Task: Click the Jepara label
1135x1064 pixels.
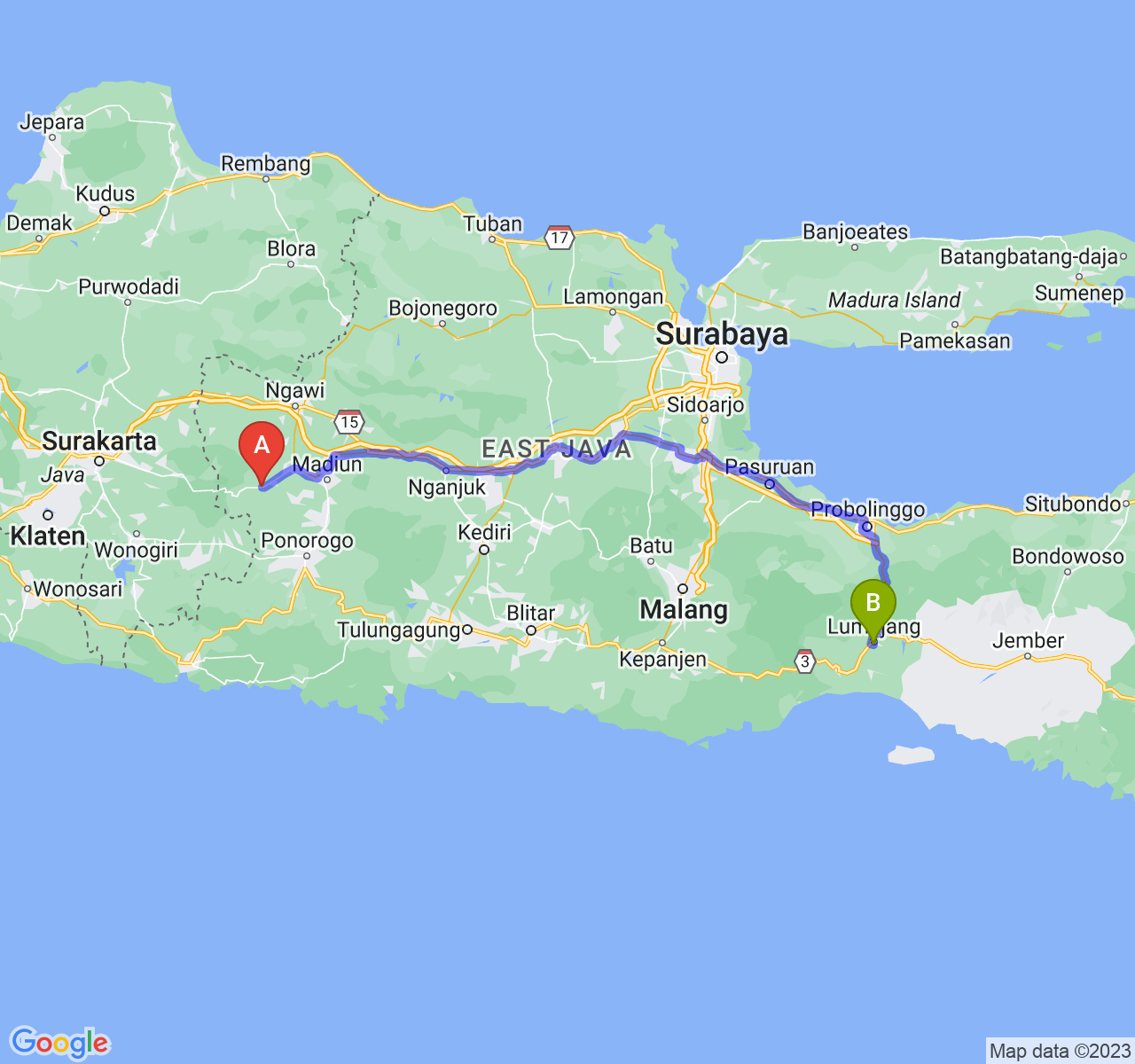Action: click(52, 122)
